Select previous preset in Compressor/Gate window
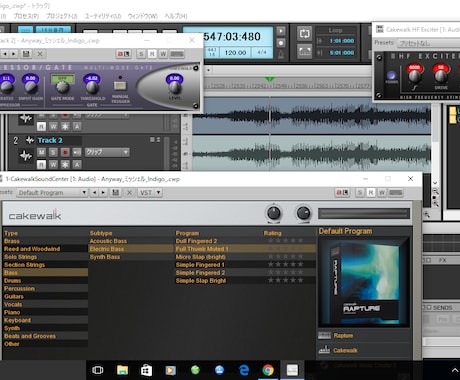 [x=5, y=54]
